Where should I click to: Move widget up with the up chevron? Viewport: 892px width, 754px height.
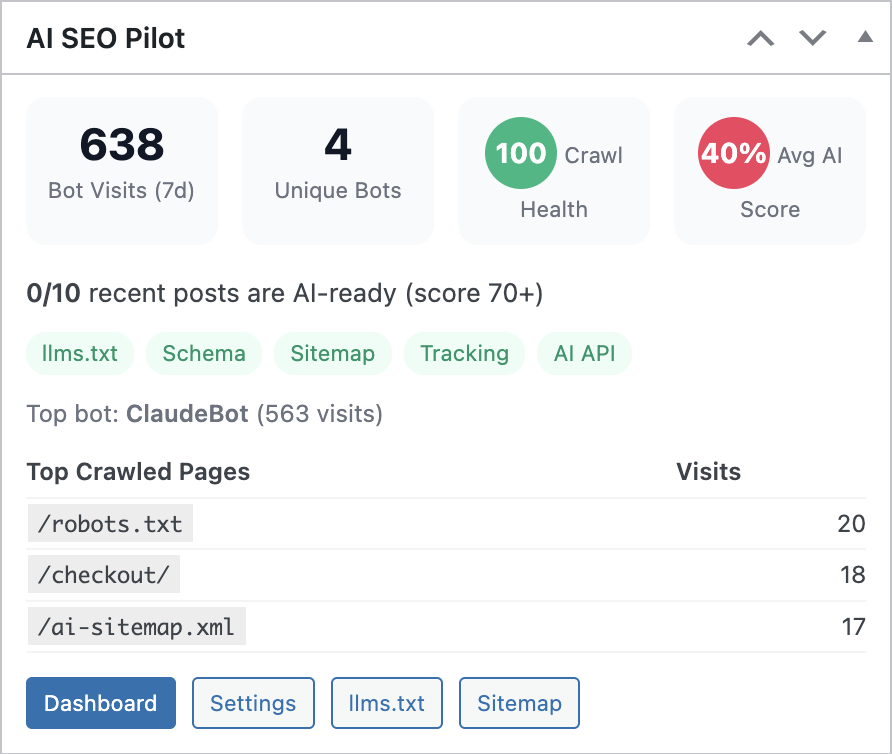coord(761,38)
